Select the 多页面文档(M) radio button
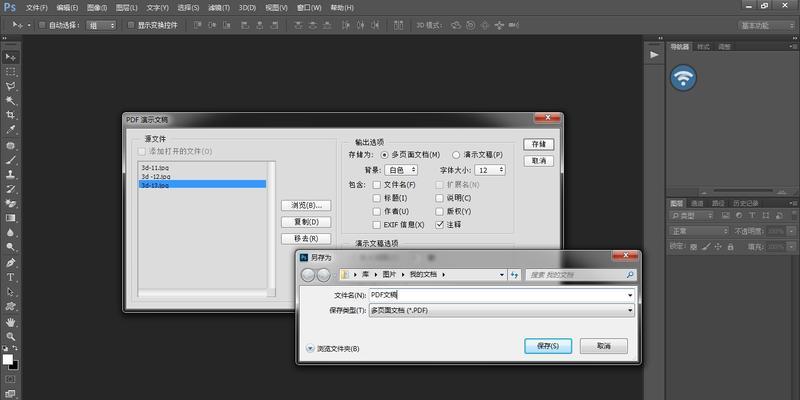 point(384,155)
